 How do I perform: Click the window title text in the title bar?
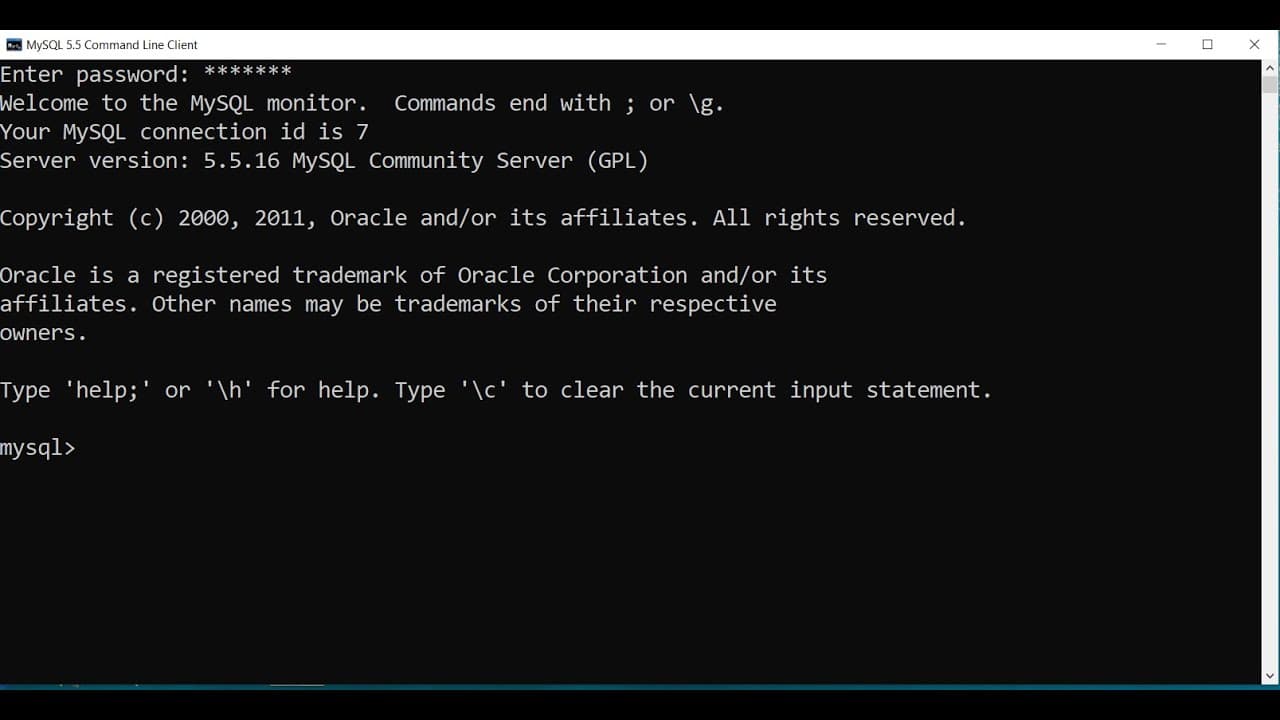click(112, 45)
